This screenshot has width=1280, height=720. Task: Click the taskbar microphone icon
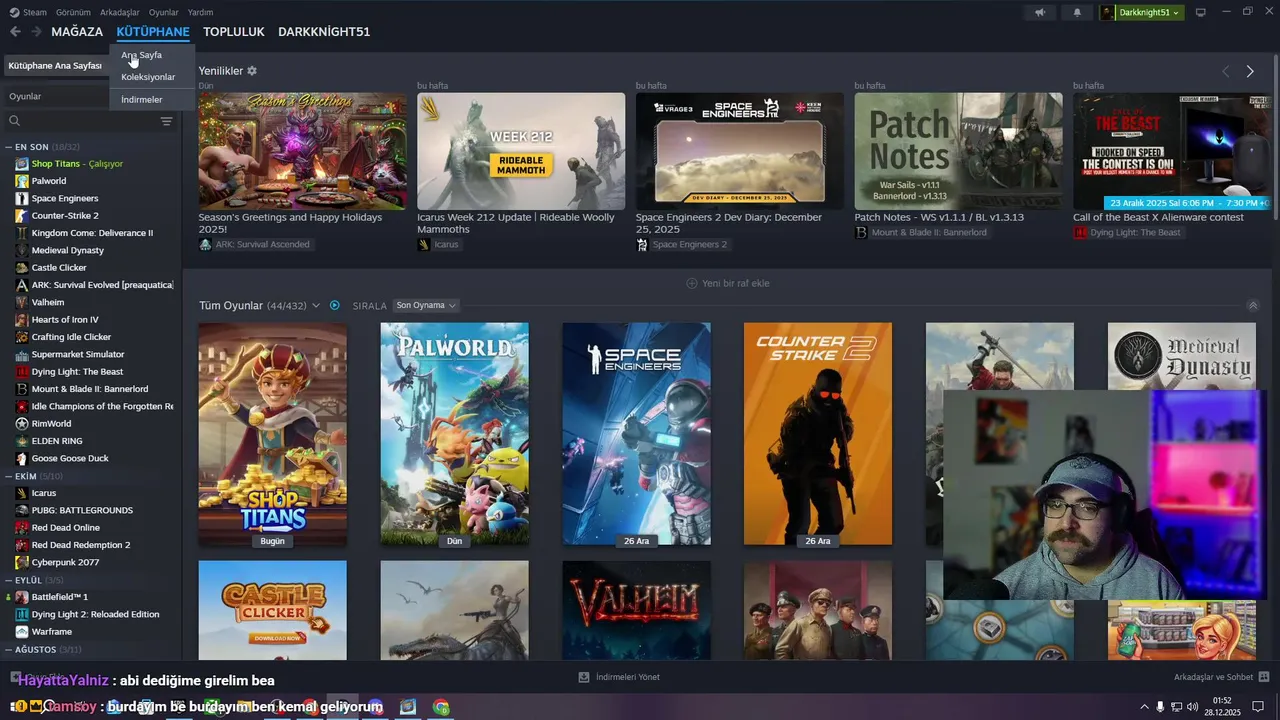1160,707
